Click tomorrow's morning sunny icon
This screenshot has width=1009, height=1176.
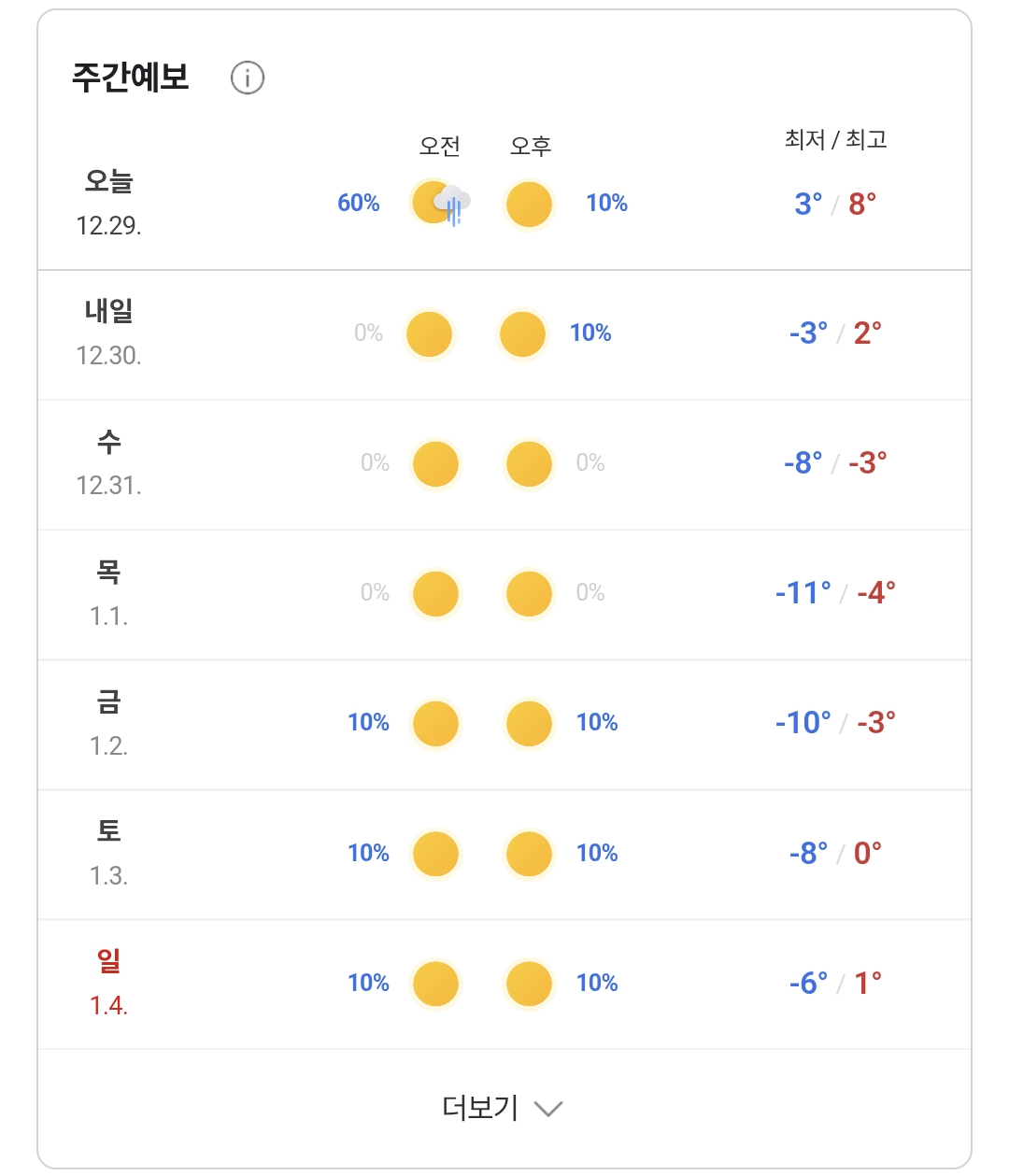[429, 334]
